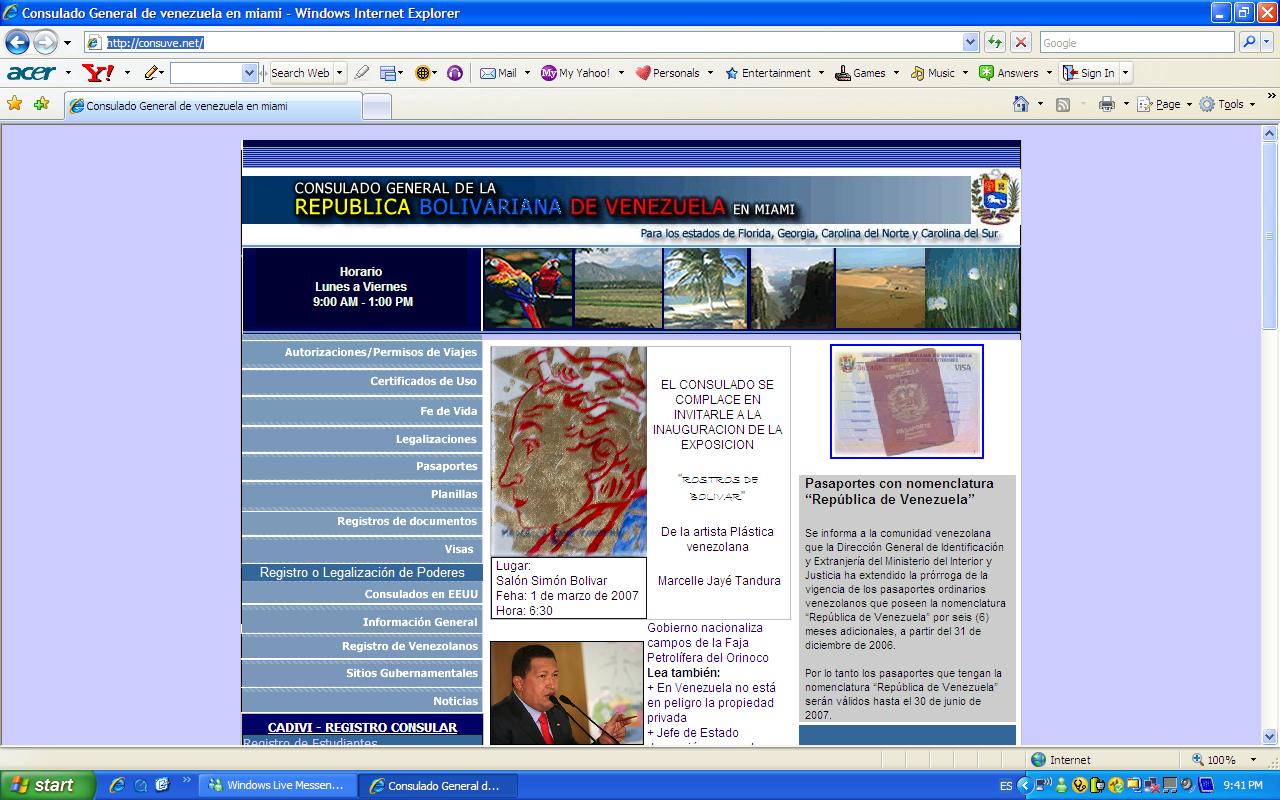Click the Home page icon
Viewport: 1280px width, 800px height.
point(1020,104)
